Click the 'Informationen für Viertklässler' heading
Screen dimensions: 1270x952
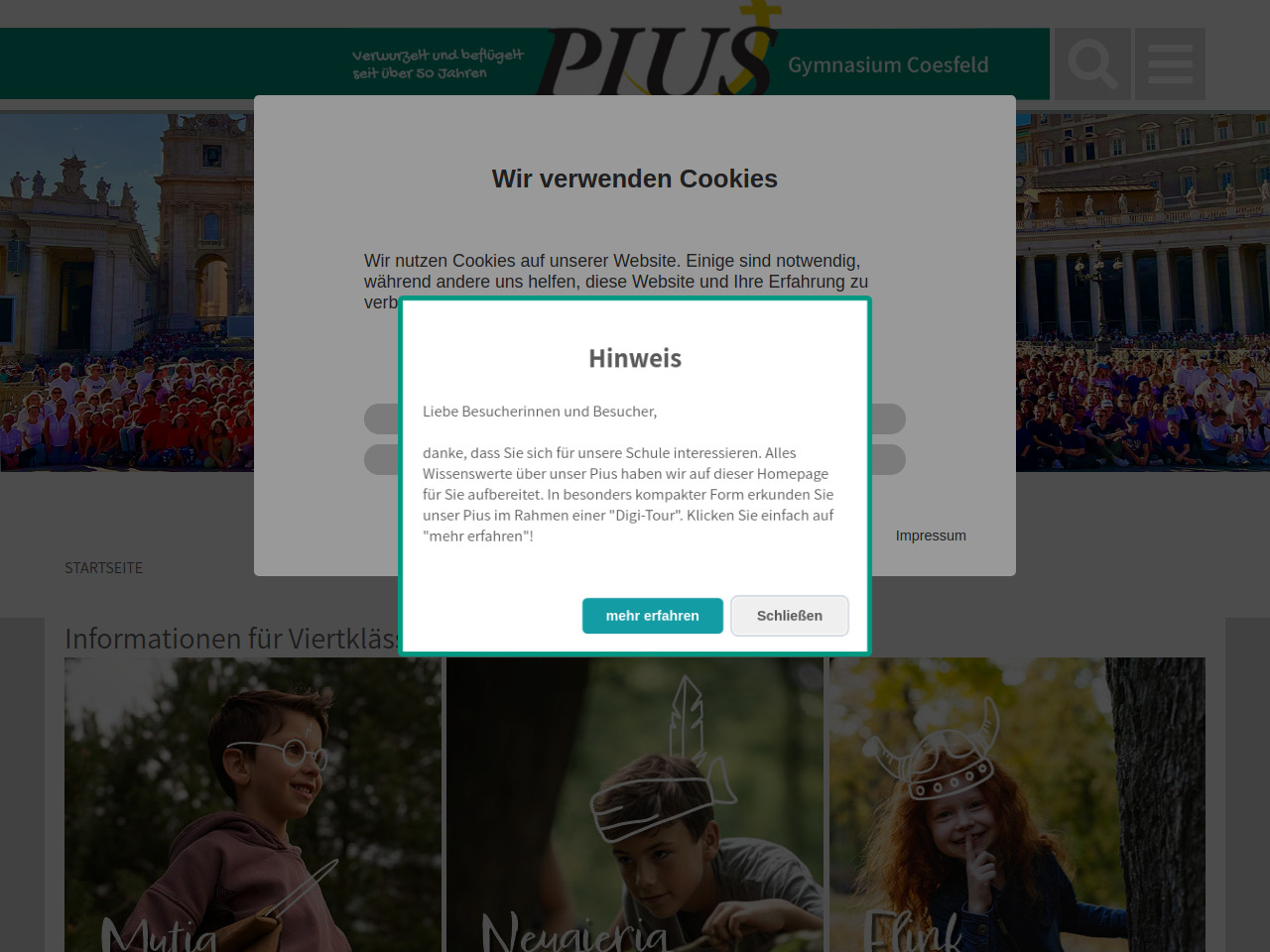[x=231, y=639]
